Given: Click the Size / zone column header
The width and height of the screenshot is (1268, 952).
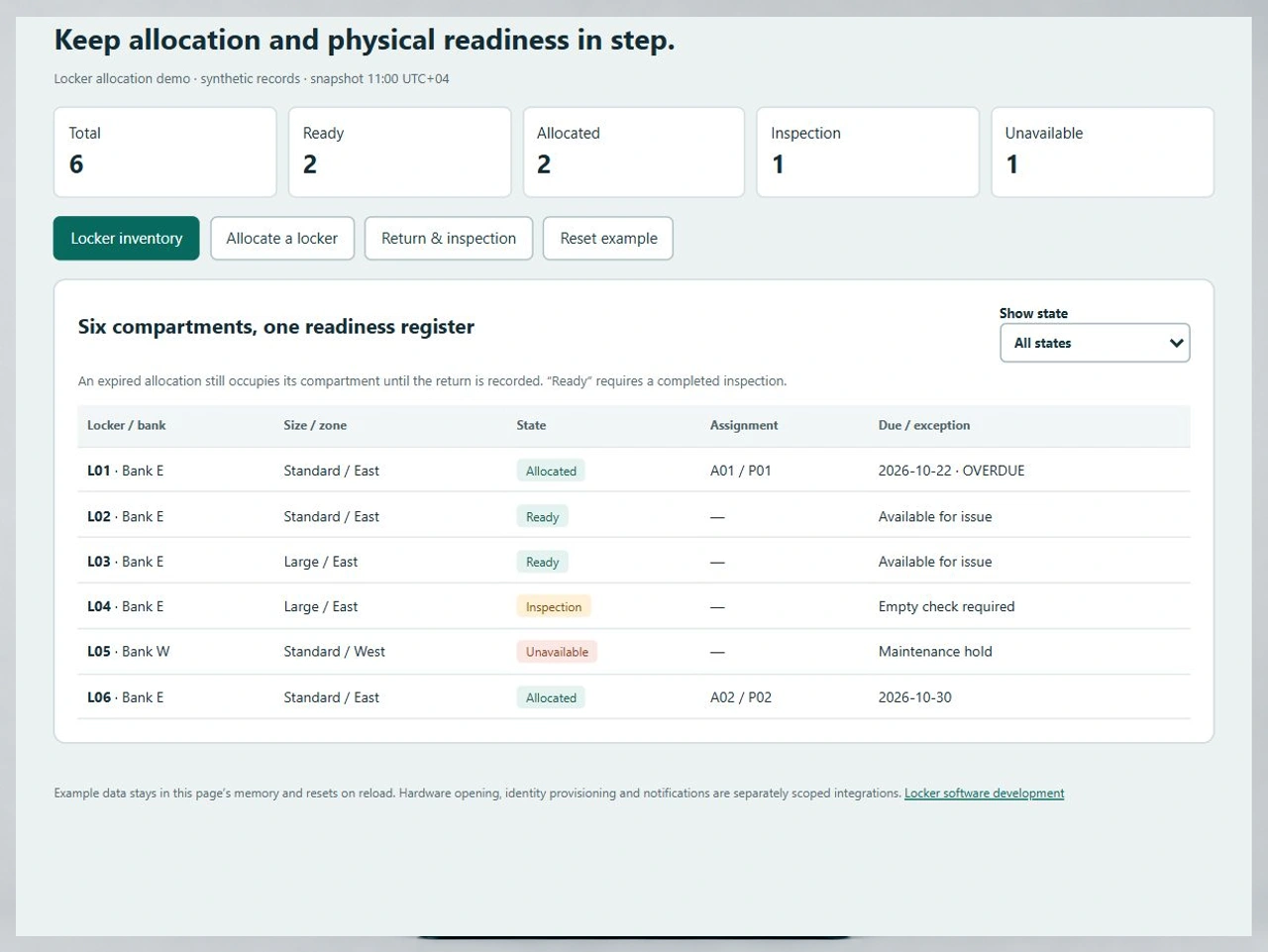Looking at the screenshot, I should [x=315, y=425].
